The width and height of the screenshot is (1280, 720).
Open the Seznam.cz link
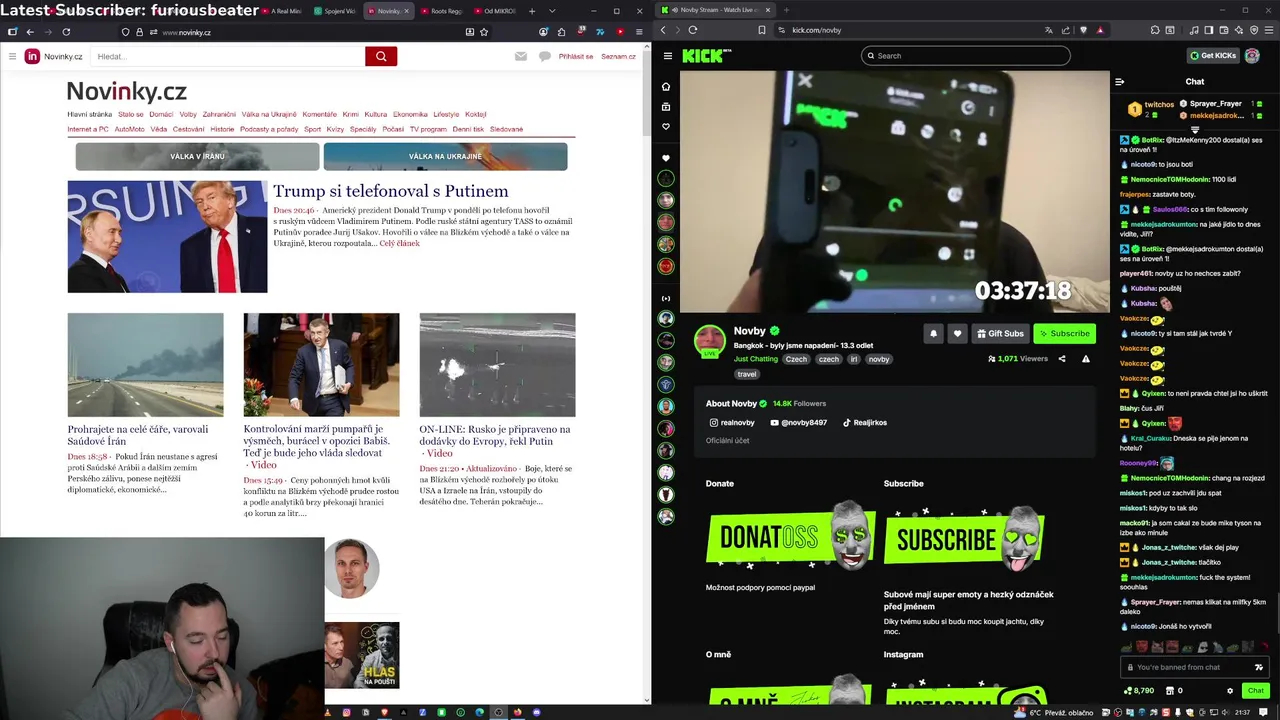click(x=618, y=56)
